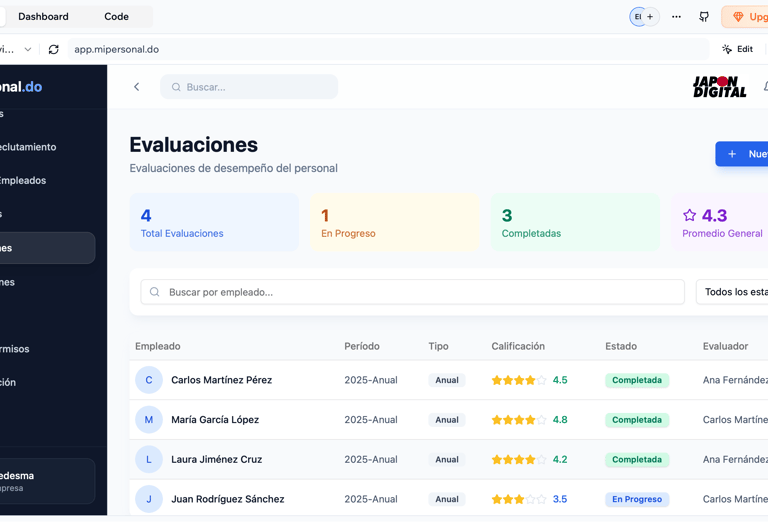The width and height of the screenshot is (768, 523).
Task: Click the Período column header
Action: click(362, 346)
